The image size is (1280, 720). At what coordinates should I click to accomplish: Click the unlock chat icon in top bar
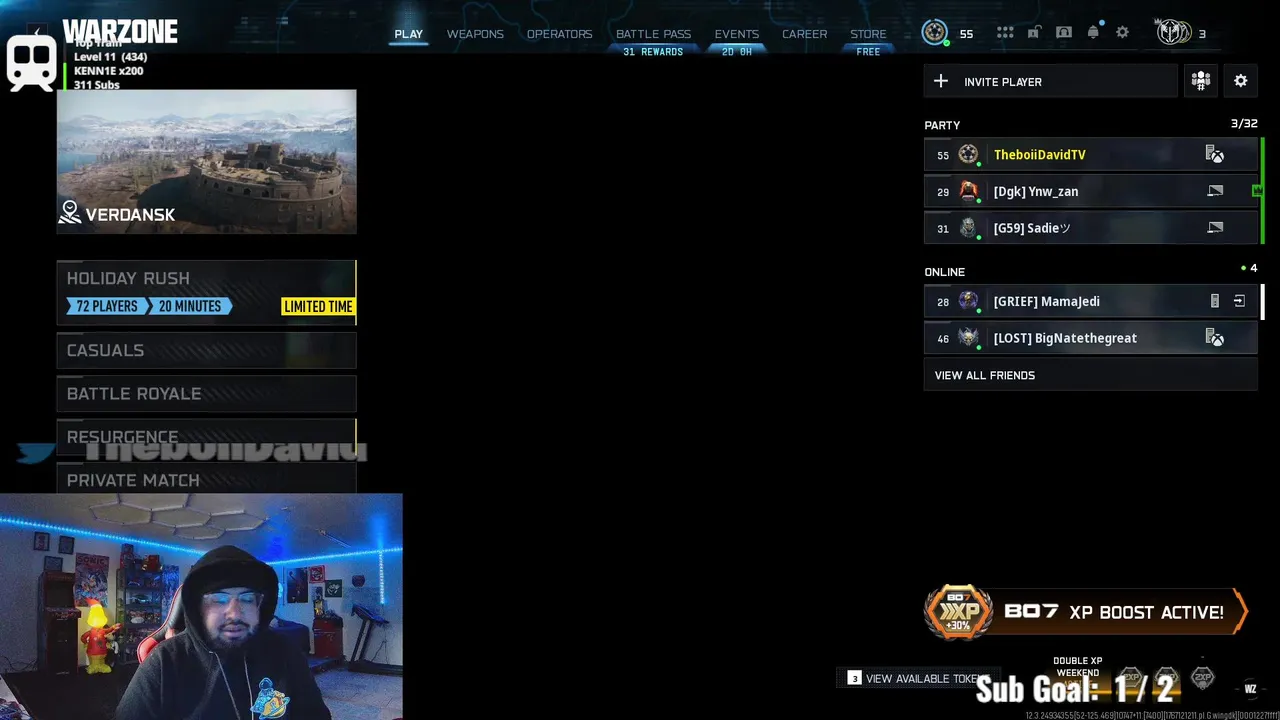[x=1034, y=33]
